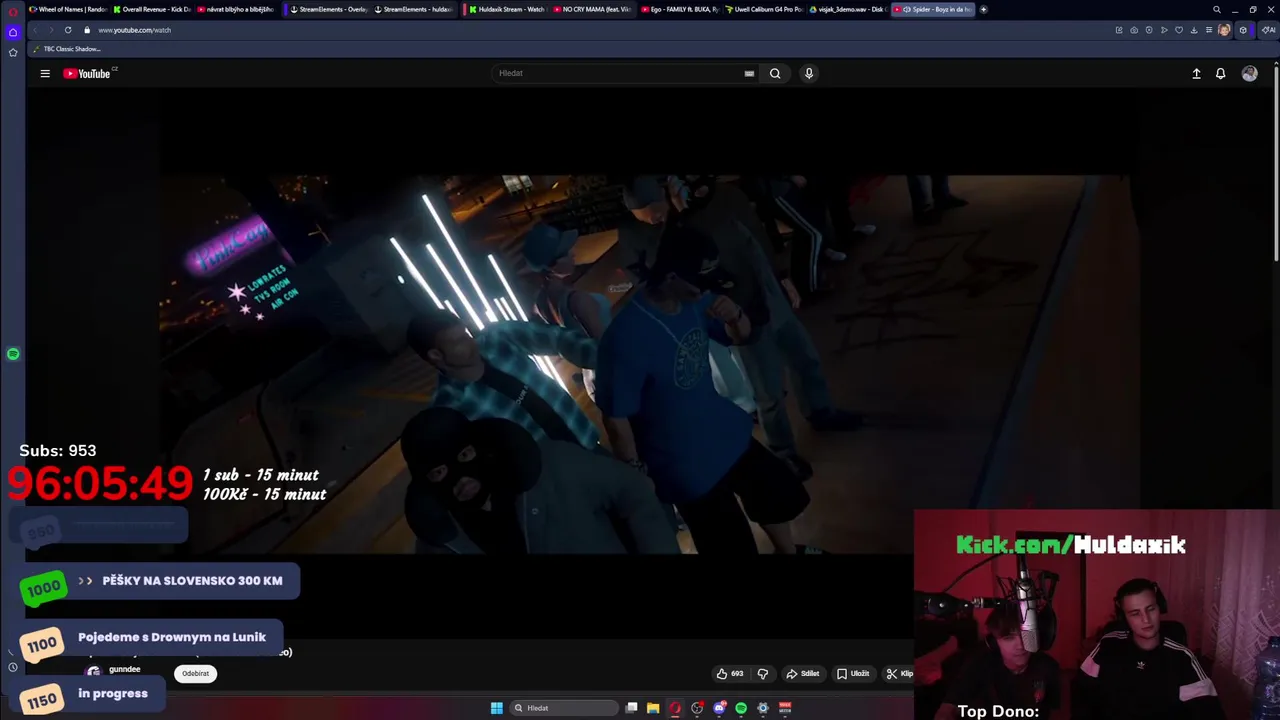Open the YouTube account avatar menu
This screenshot has width=1280, height=720.
(x=1249, y=73)
